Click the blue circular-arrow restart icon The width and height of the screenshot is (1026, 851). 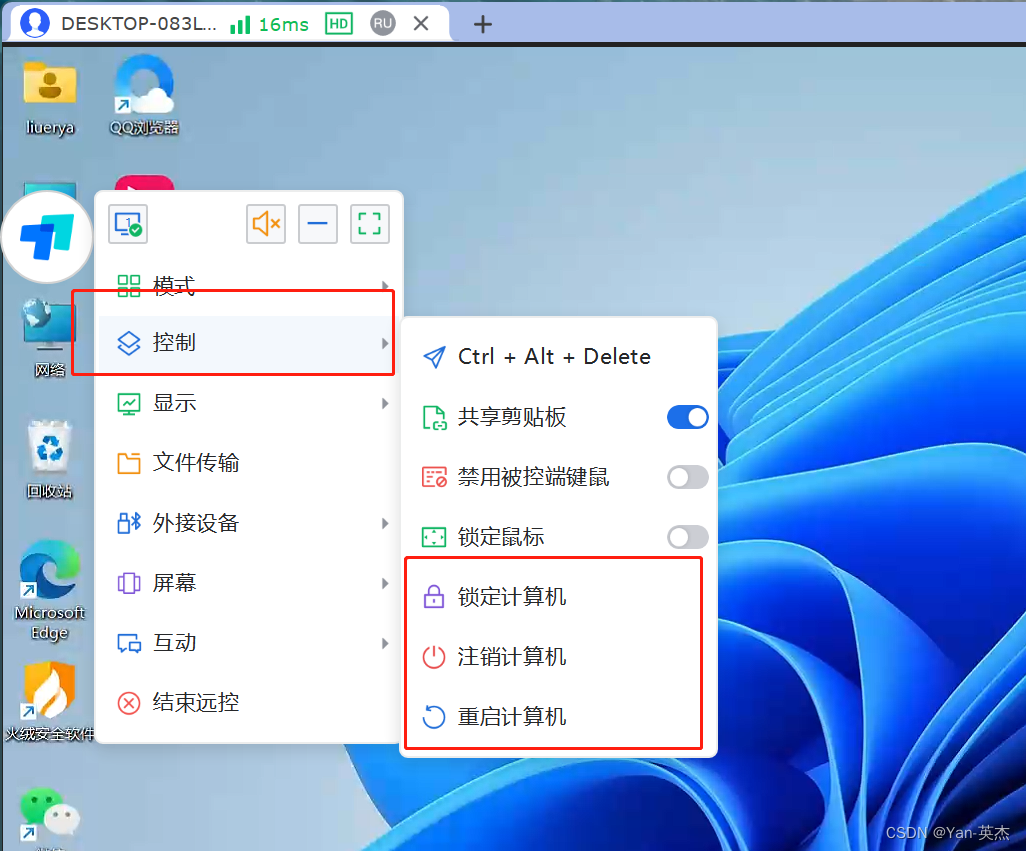click(x=434, y=717)
